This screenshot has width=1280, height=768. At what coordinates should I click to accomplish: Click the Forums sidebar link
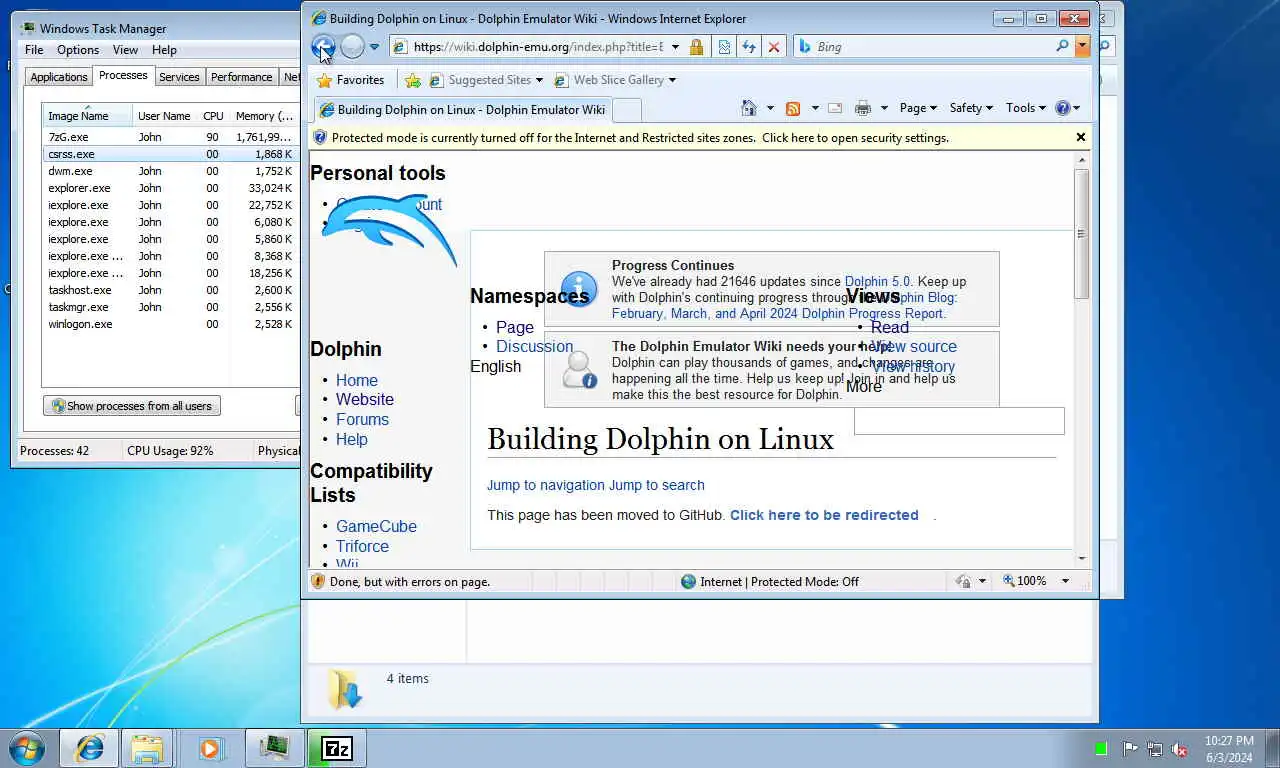point(362,419)
